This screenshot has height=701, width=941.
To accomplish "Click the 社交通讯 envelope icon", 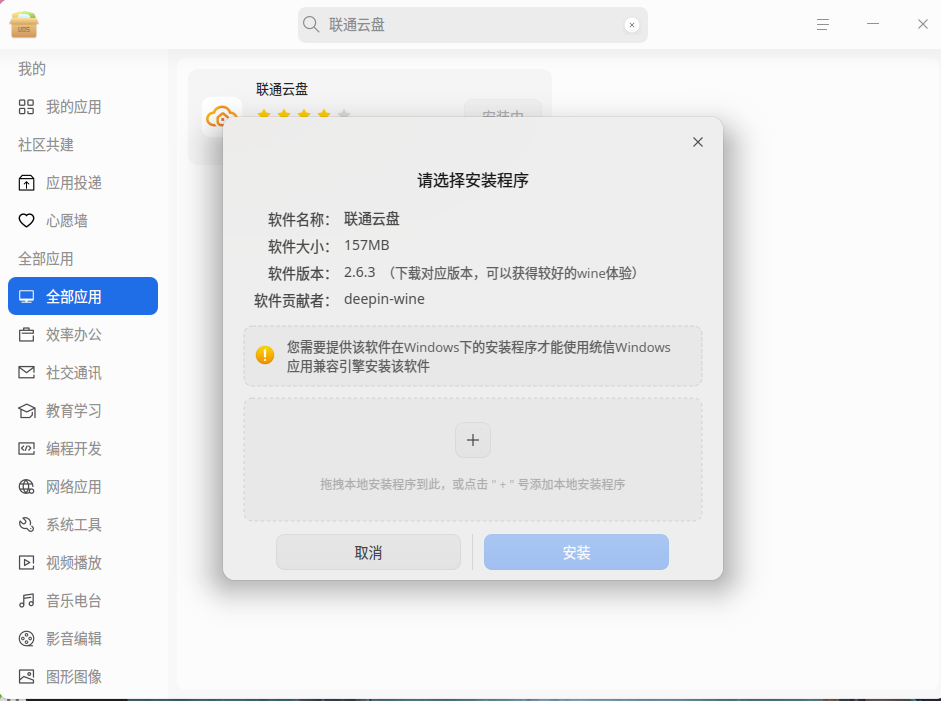I will coord(26,373).
